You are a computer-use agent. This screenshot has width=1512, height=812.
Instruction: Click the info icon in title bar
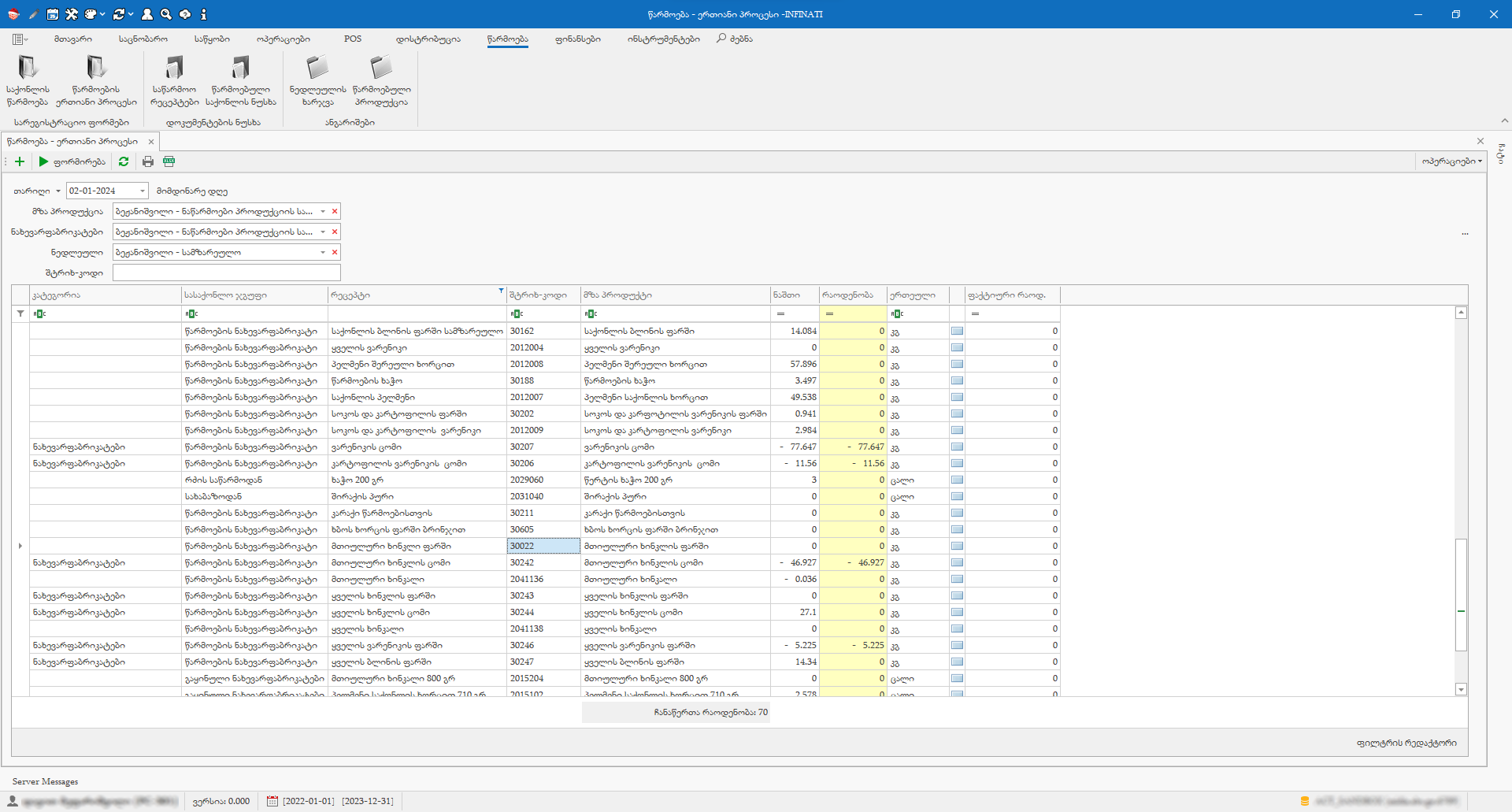point(203,14)
